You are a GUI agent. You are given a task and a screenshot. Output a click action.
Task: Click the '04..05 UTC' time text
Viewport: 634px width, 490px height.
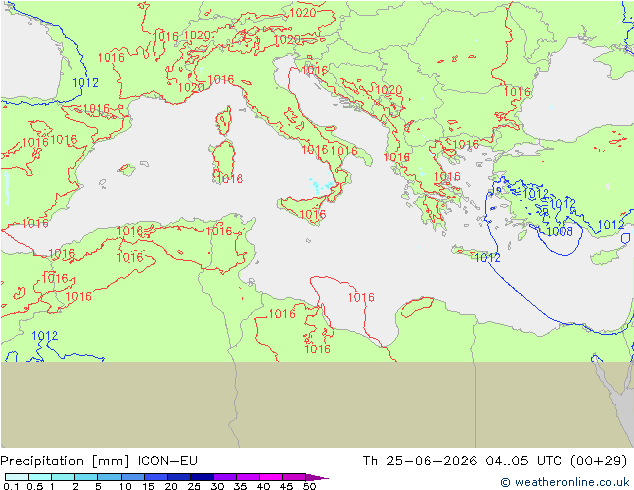(524, 461)
